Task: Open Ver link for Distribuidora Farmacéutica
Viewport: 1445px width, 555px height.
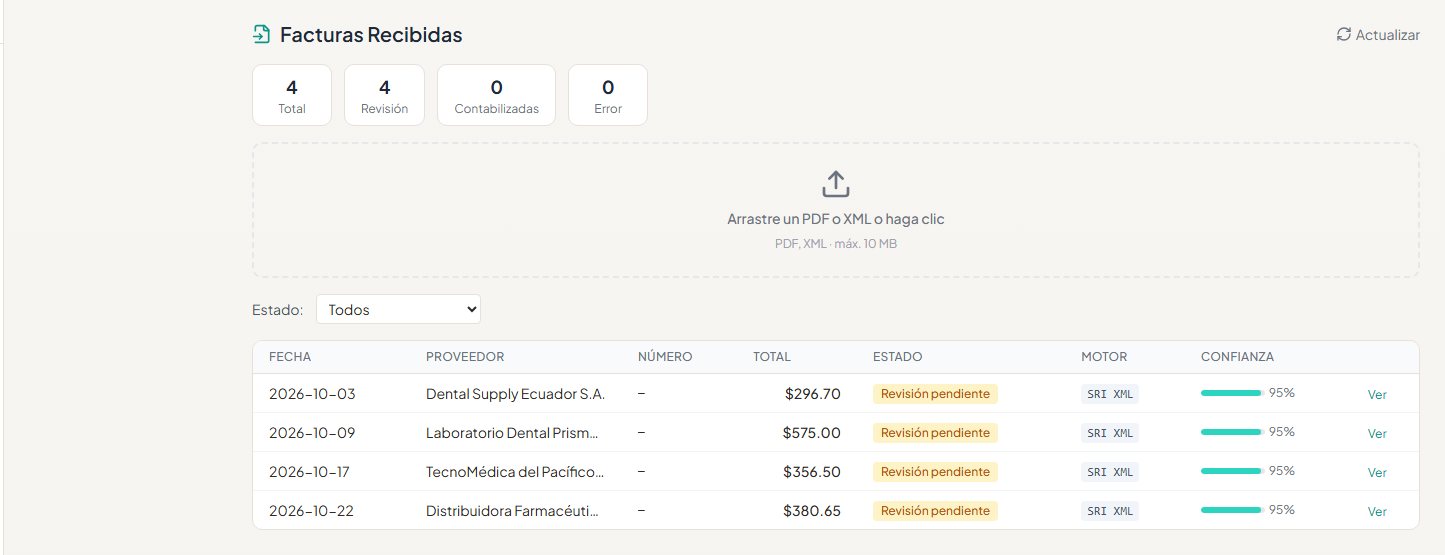Action: pyautogui.click(x=1377, y=511)
